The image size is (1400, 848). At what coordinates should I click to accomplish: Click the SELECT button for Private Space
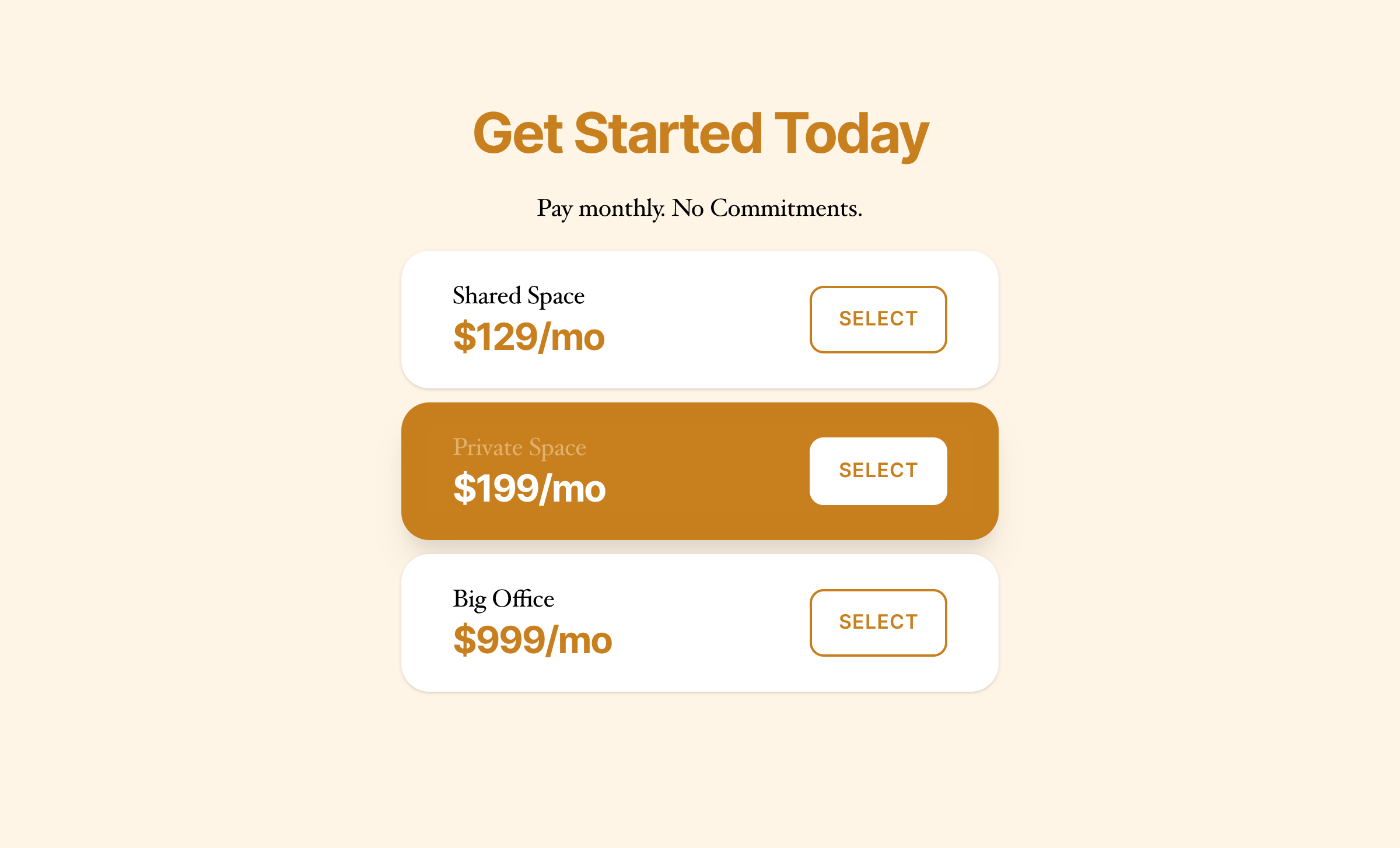tap(877, 471)
